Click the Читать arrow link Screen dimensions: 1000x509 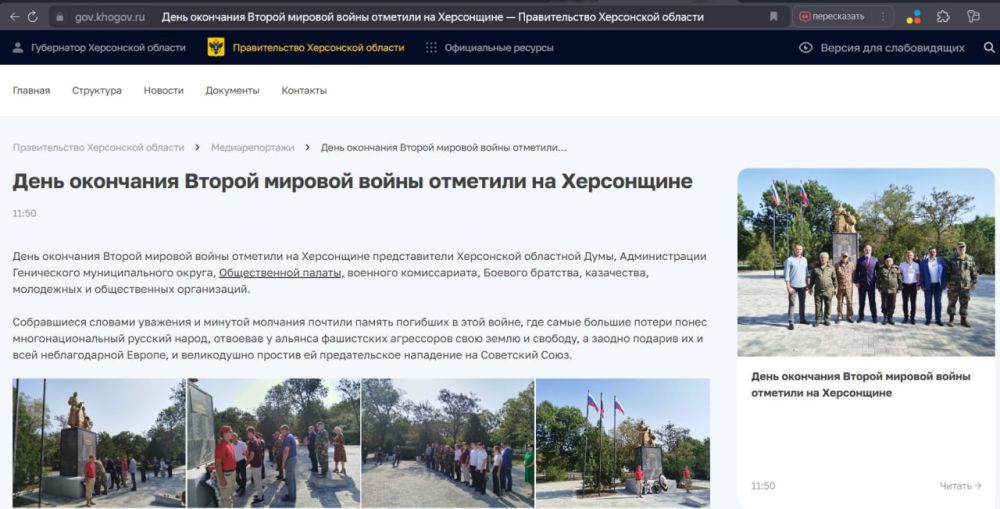click(x=960, y=486)
